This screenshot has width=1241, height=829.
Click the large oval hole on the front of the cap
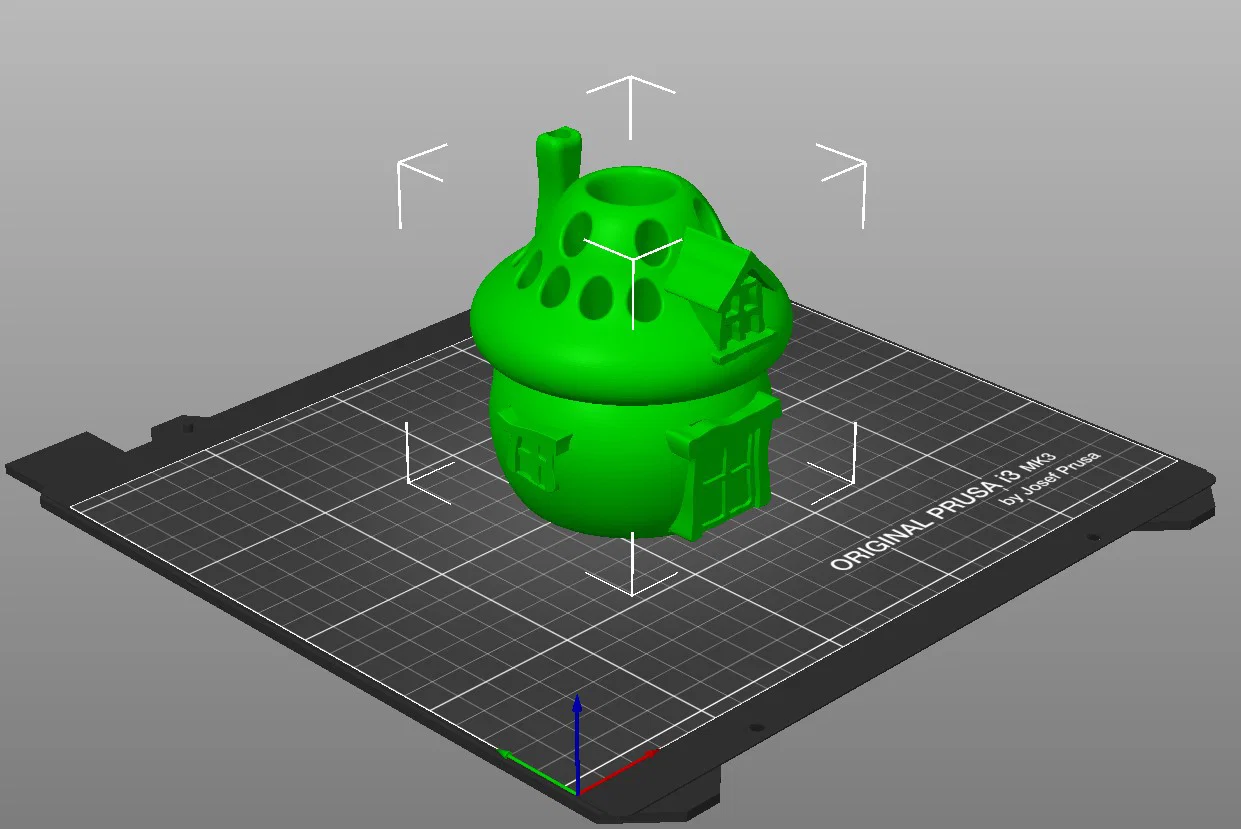(x=597, y=296)
